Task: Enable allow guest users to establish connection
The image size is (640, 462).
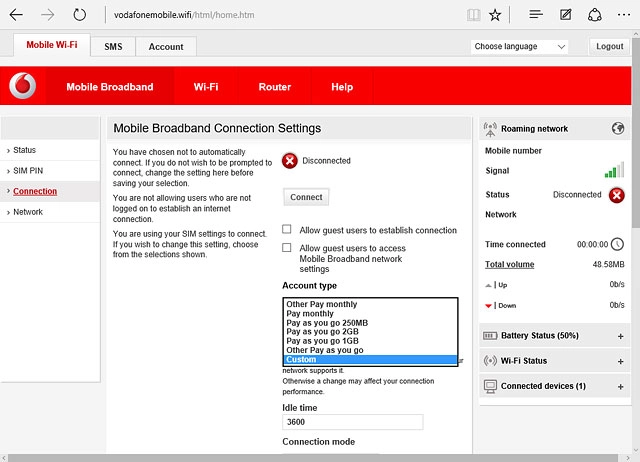Action: (288, 230)
